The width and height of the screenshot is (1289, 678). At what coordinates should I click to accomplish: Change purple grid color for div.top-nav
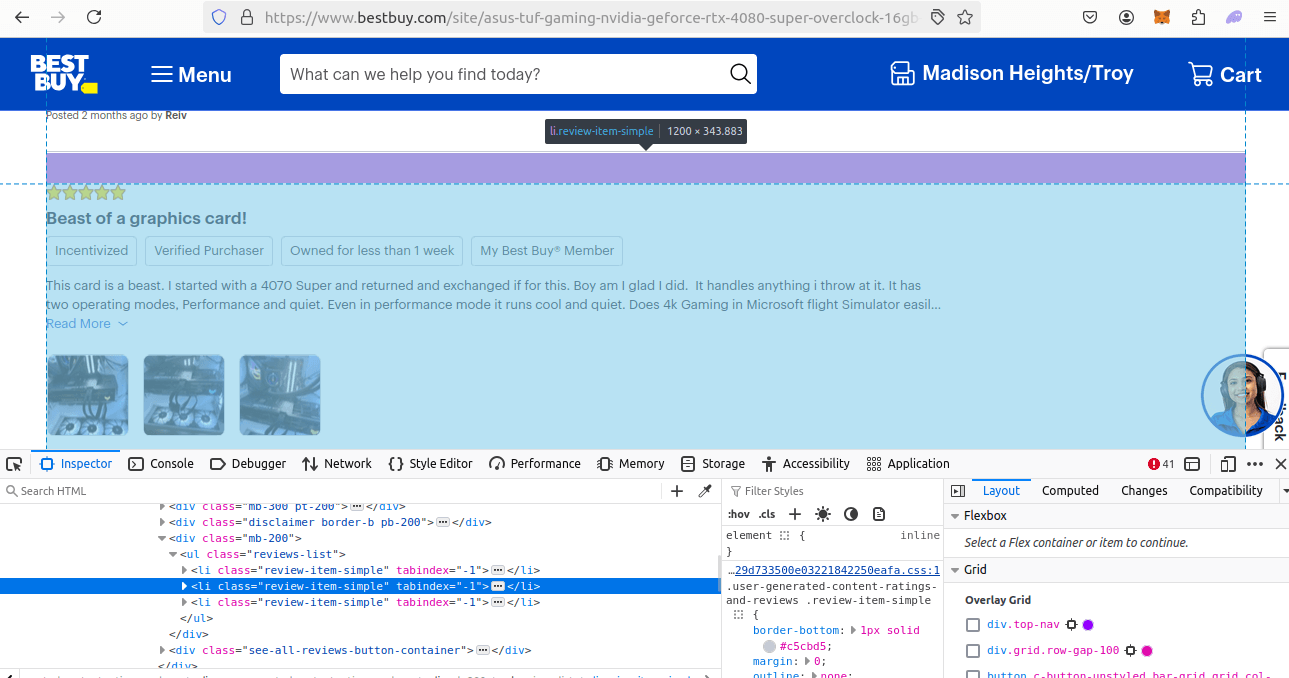click(1088, 625)
